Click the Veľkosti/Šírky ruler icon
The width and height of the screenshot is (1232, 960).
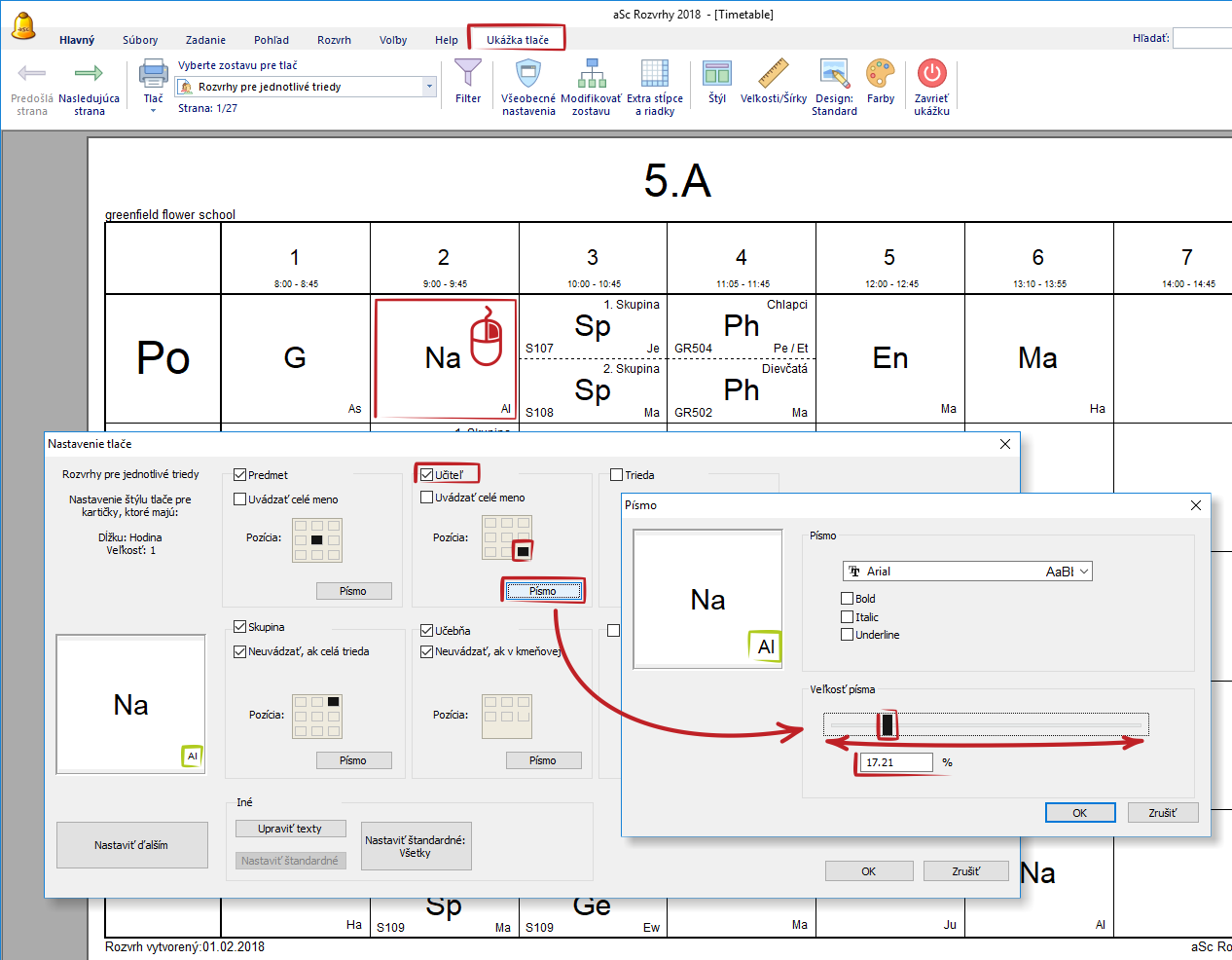point(773,74)
